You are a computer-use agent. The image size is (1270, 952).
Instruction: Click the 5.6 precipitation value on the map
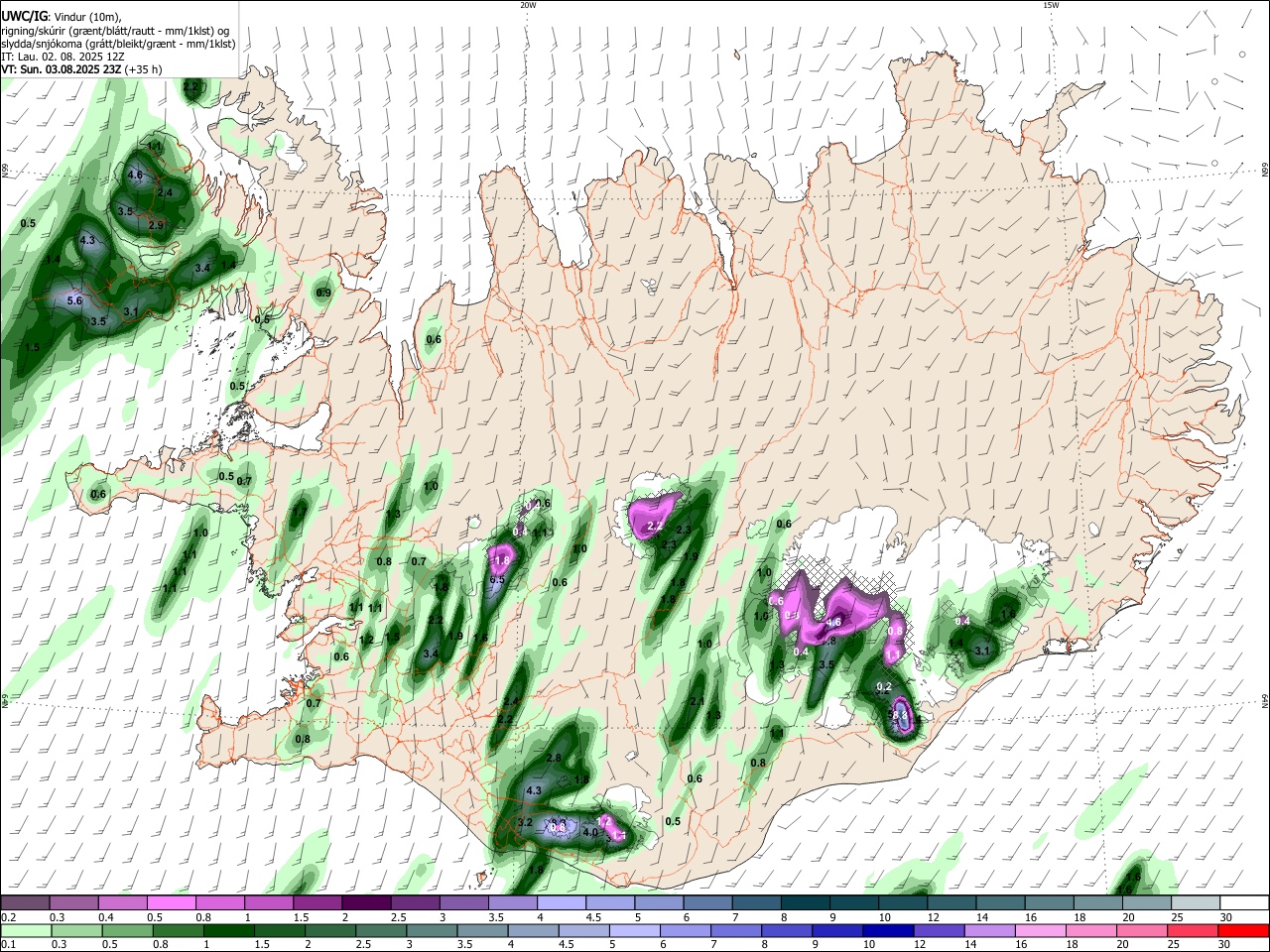74,300
